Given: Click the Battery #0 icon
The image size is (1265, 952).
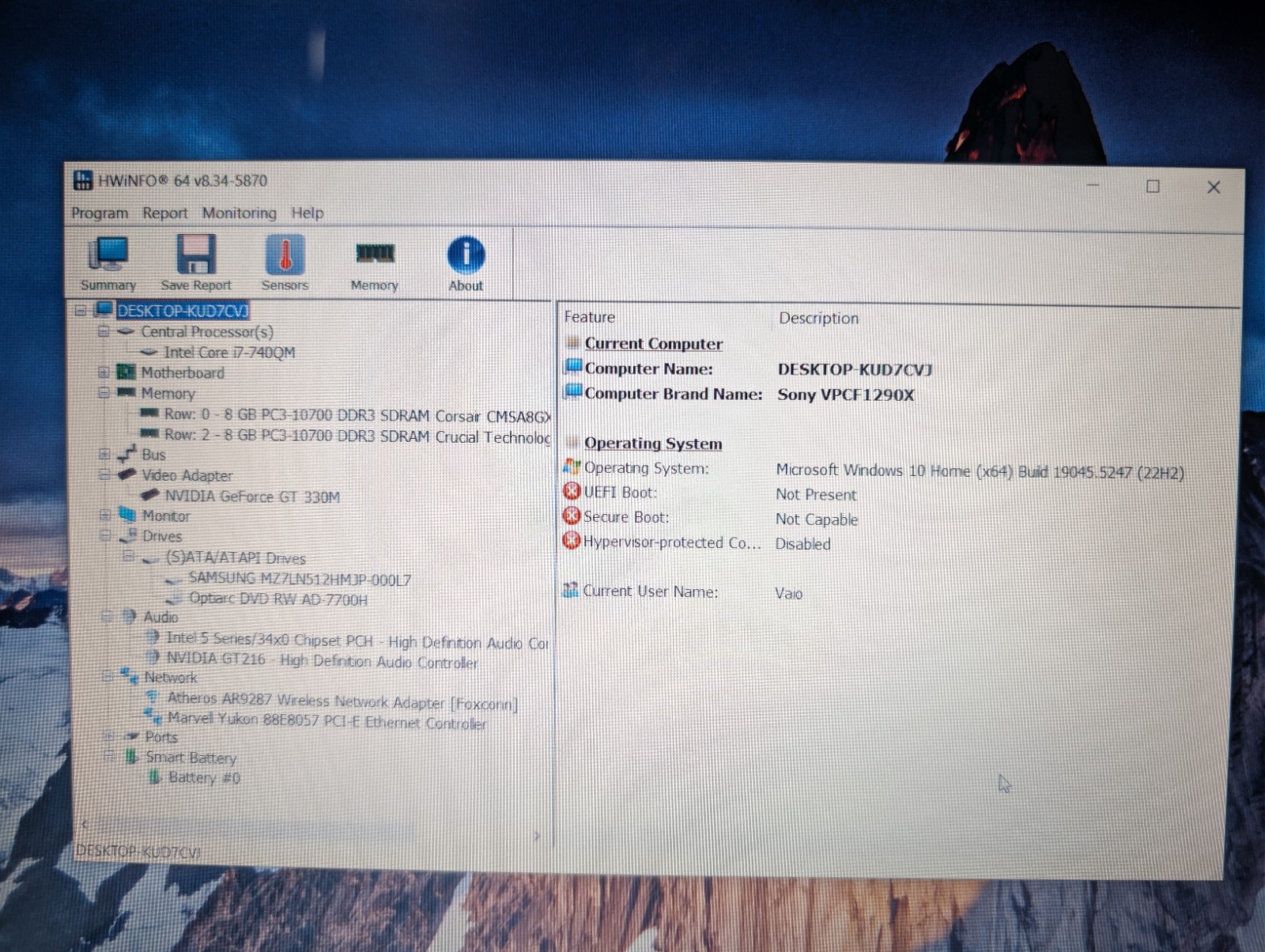Looking at the screenshot, I should click(x=156, y=777).
